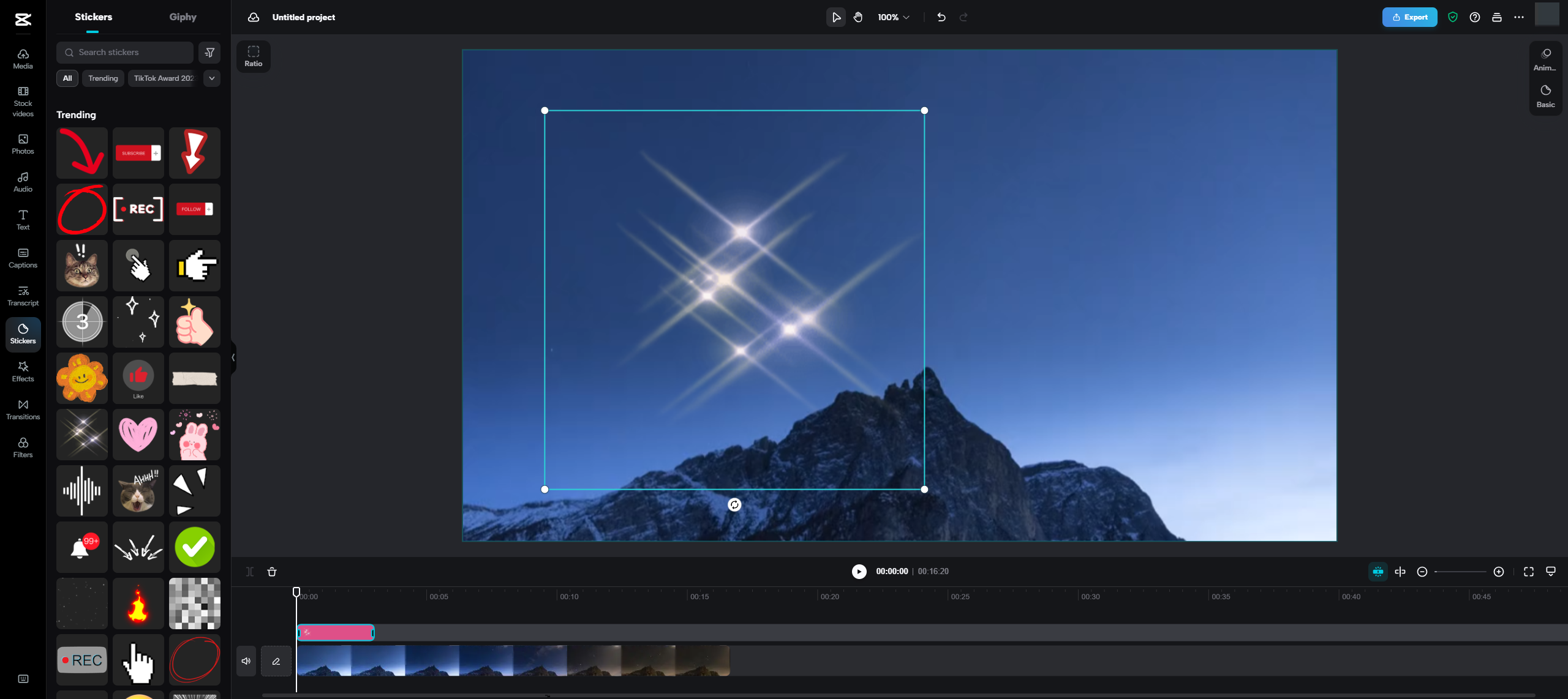This screenshot has height=699, width=1568.
Task: Expand the sticker categories chevron
Action: click(x=211, y=78)
